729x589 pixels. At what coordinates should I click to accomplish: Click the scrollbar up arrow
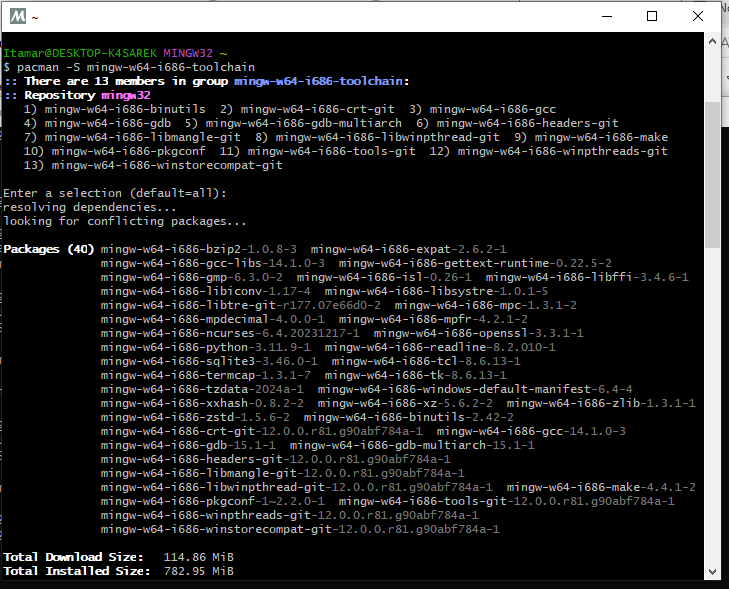(712, 41)
